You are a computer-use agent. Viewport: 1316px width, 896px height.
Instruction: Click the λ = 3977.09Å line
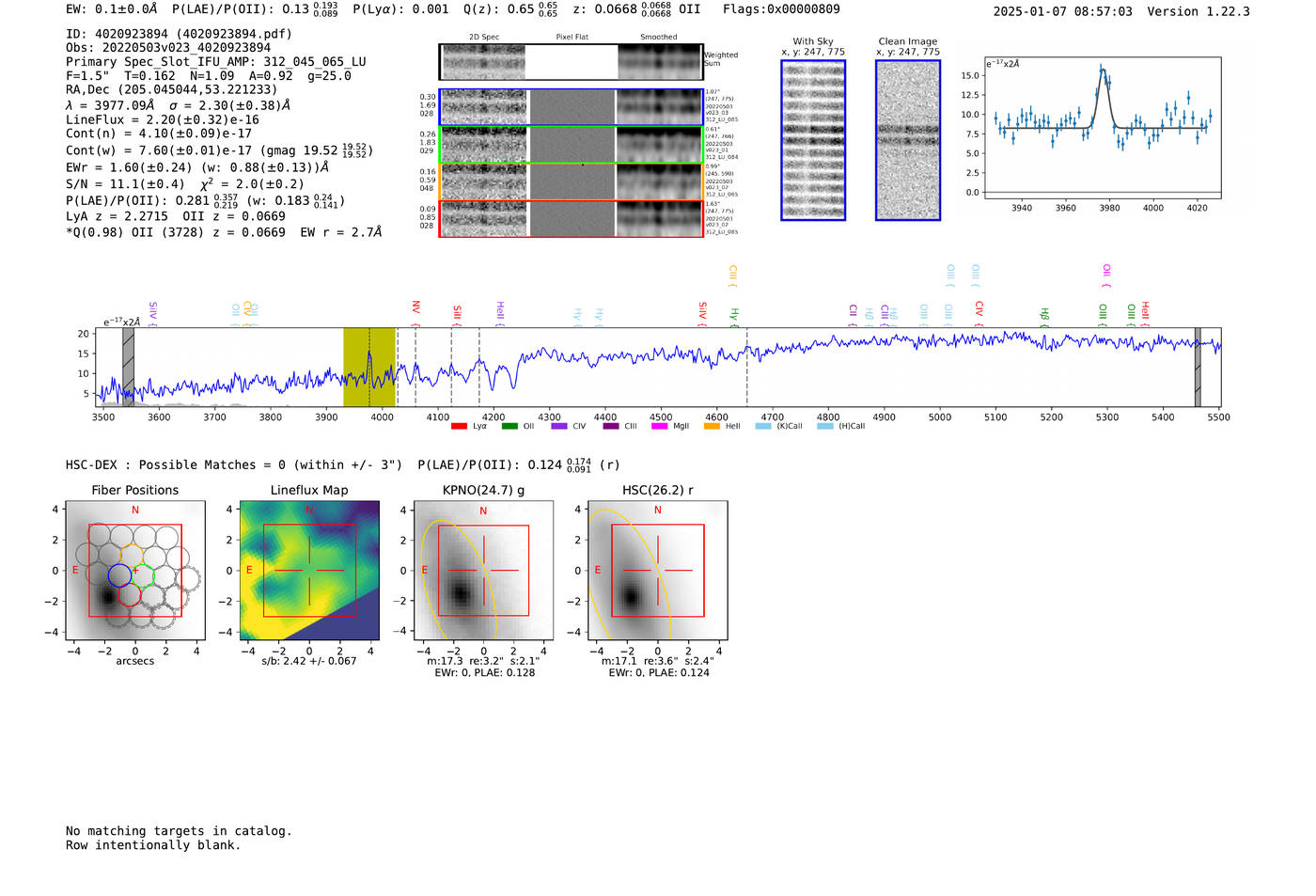tap(179, 105)
